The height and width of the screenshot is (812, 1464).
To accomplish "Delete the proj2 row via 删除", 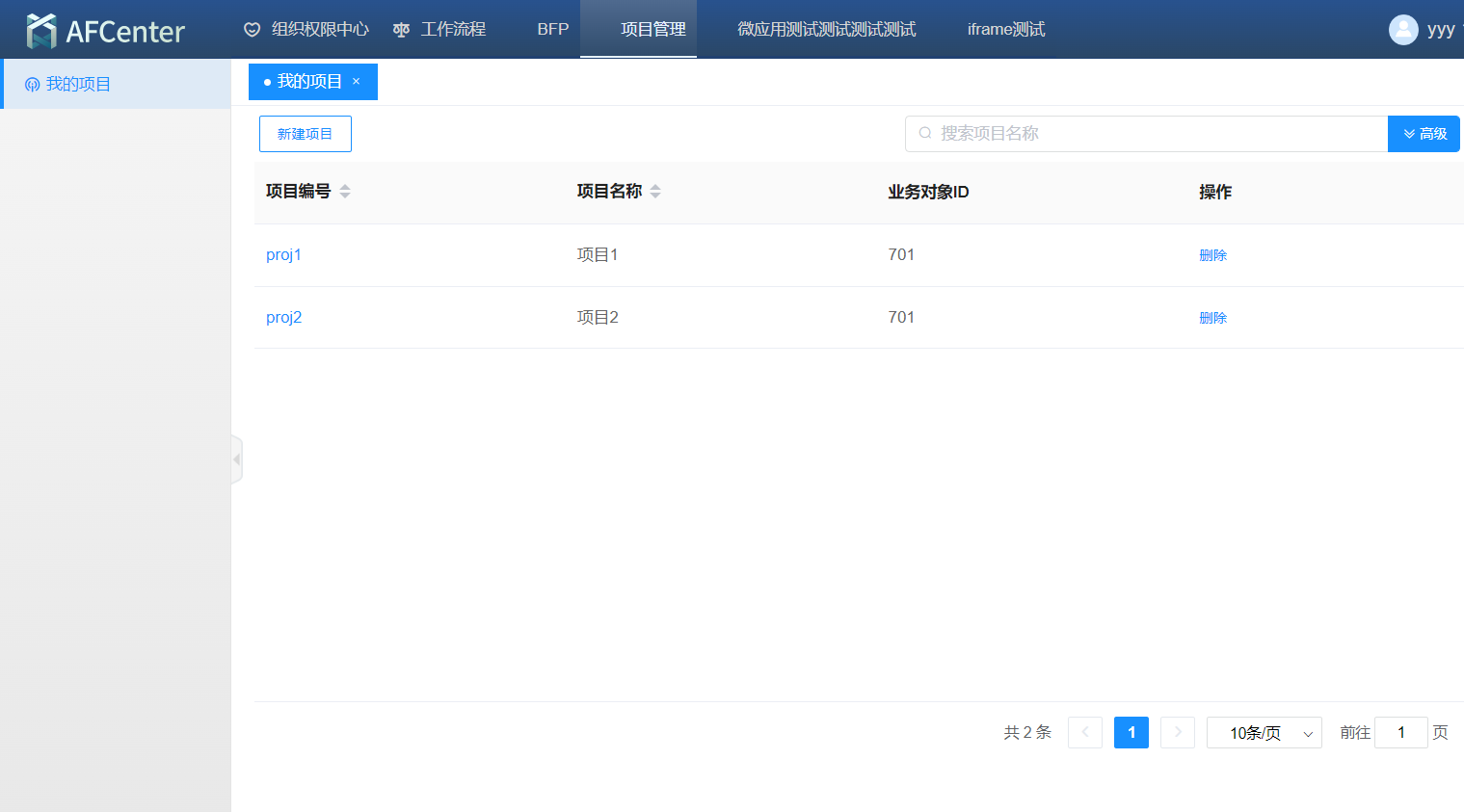I will pos(1212,318).
